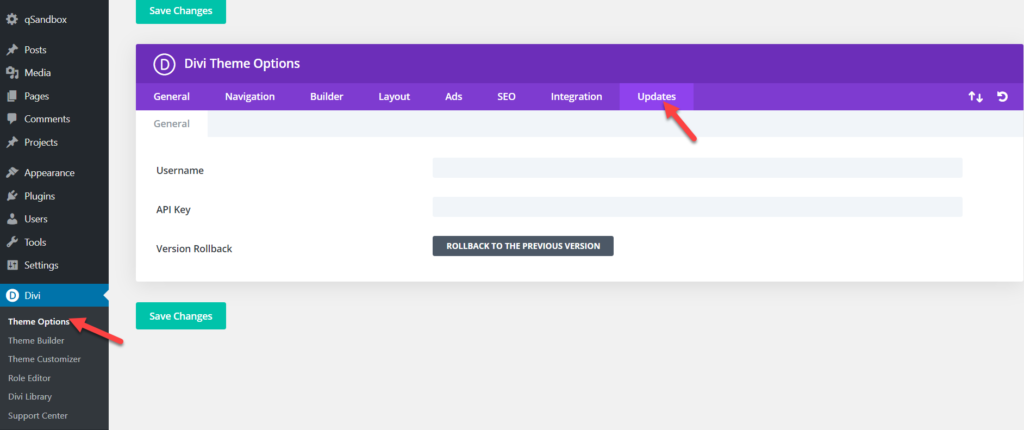
Task: Switch to the Integration tab
Action: [x=577, y=97]
